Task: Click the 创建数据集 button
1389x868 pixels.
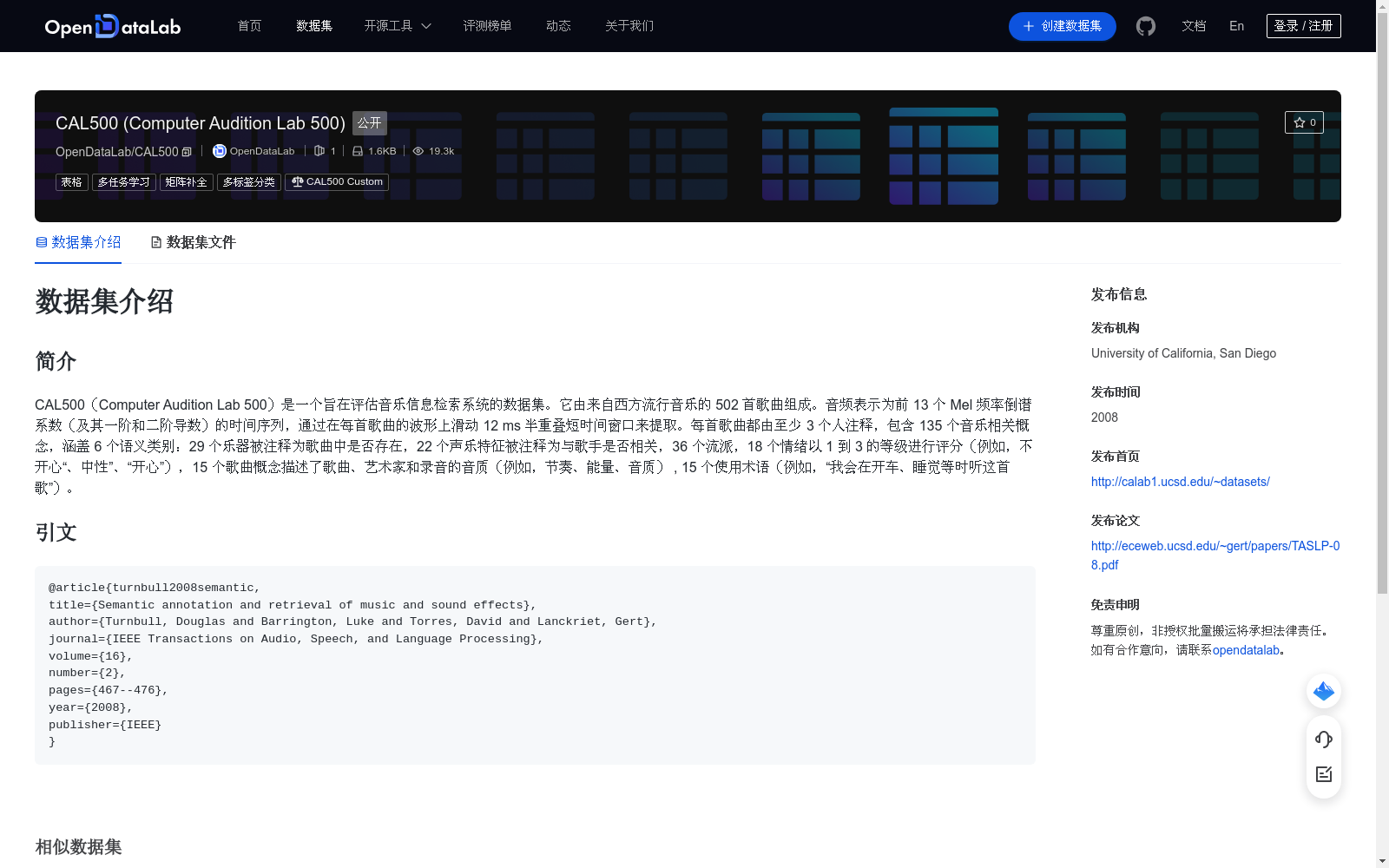Action: point(1063,26)
